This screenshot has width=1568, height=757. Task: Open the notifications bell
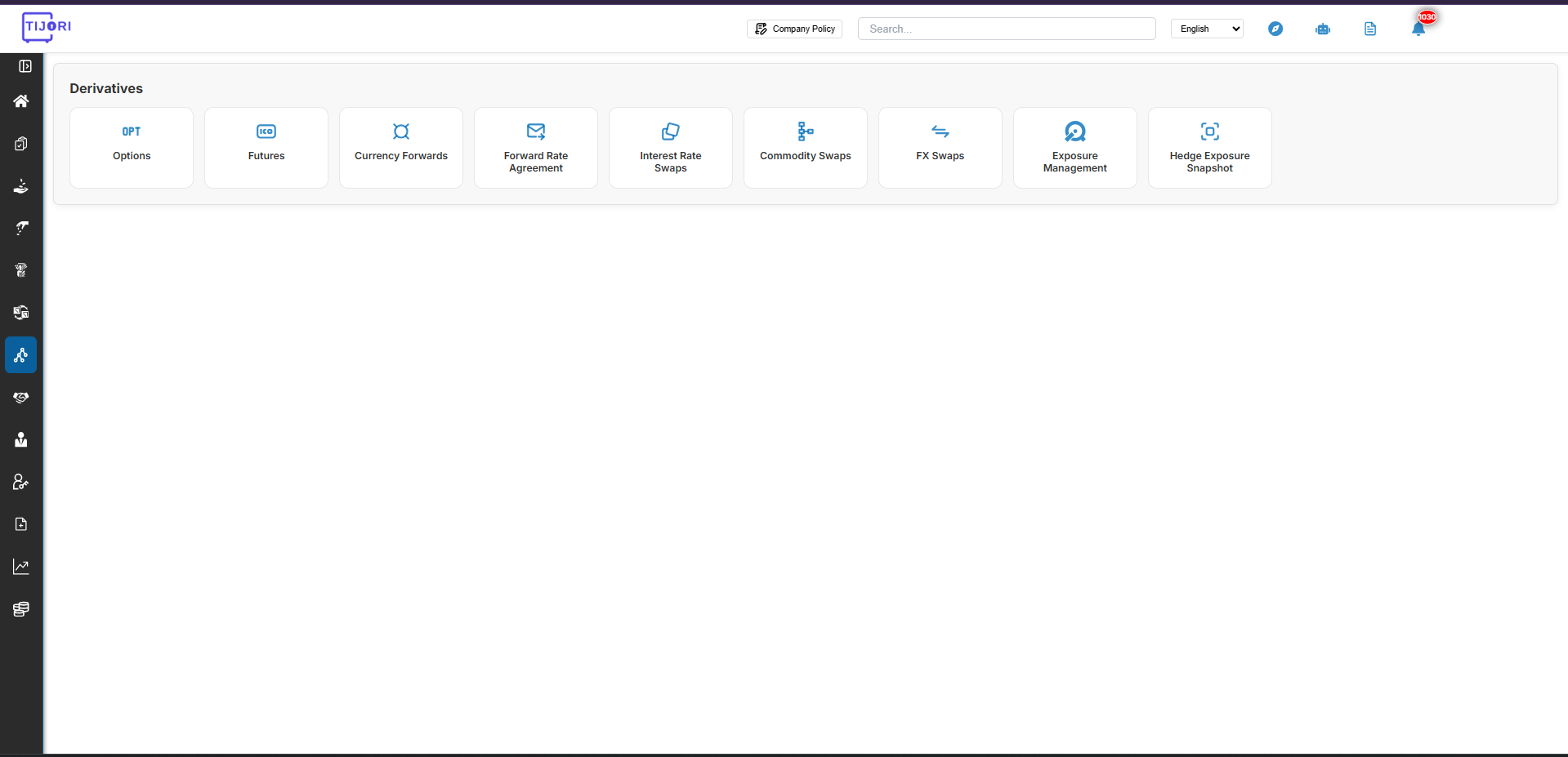point(1418,29)
